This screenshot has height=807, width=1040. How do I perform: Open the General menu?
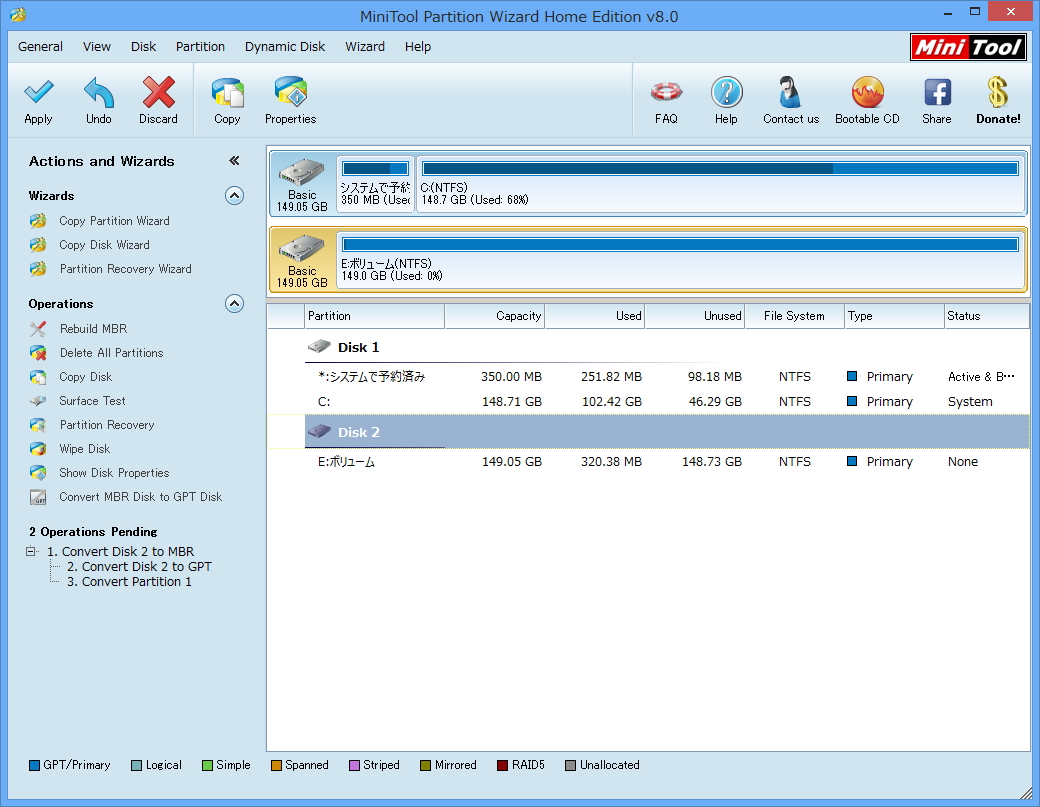pyautogui.click(x=40, y=46)
